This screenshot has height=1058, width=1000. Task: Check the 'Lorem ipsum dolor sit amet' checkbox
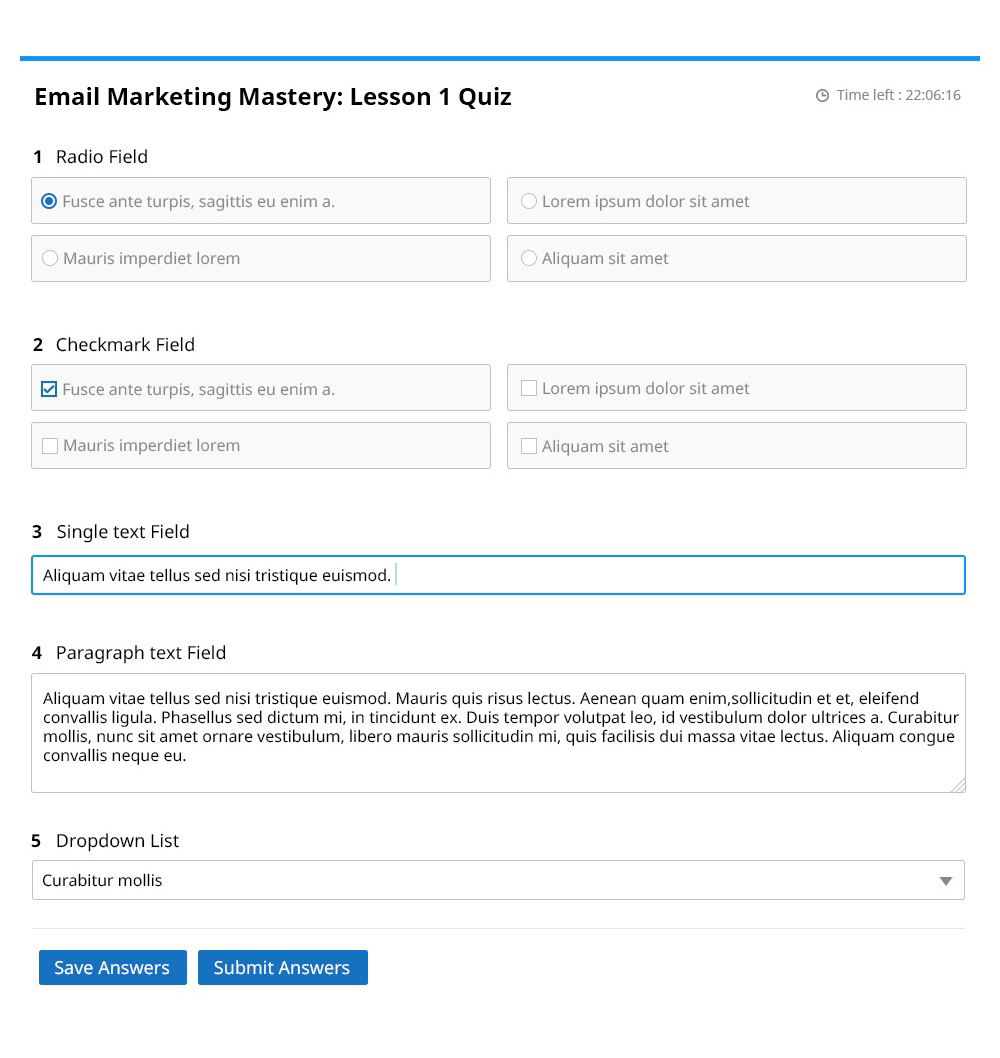[529, 388]
